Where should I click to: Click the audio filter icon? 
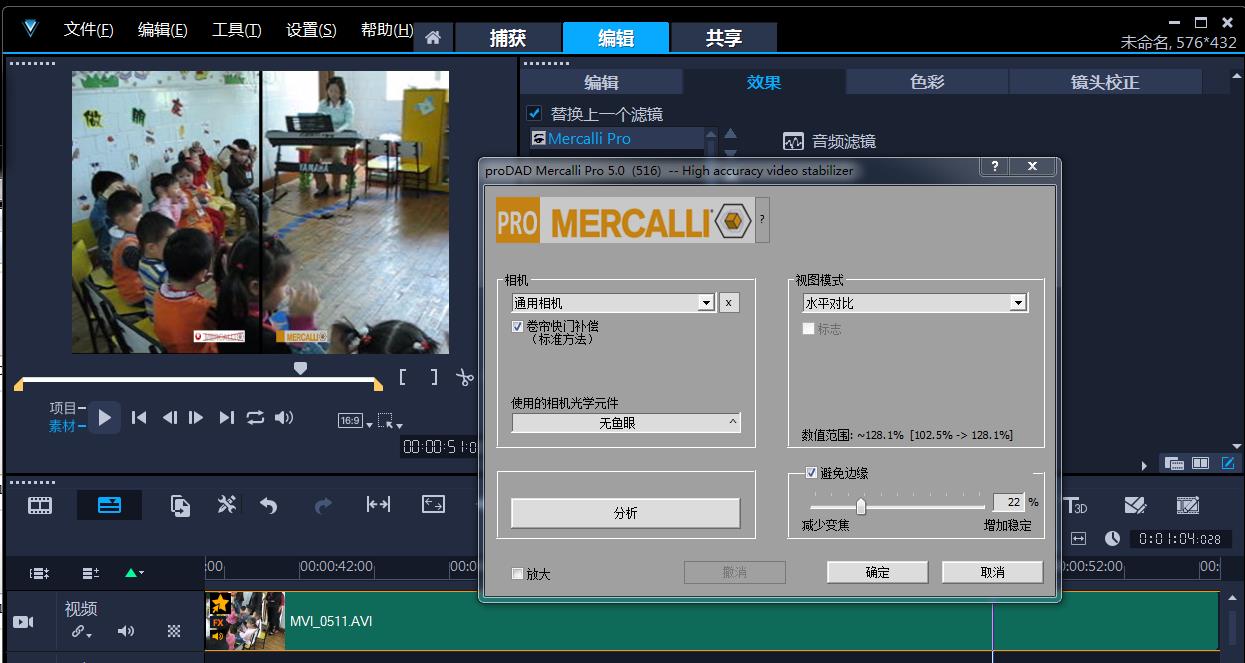tap(793, 142)
